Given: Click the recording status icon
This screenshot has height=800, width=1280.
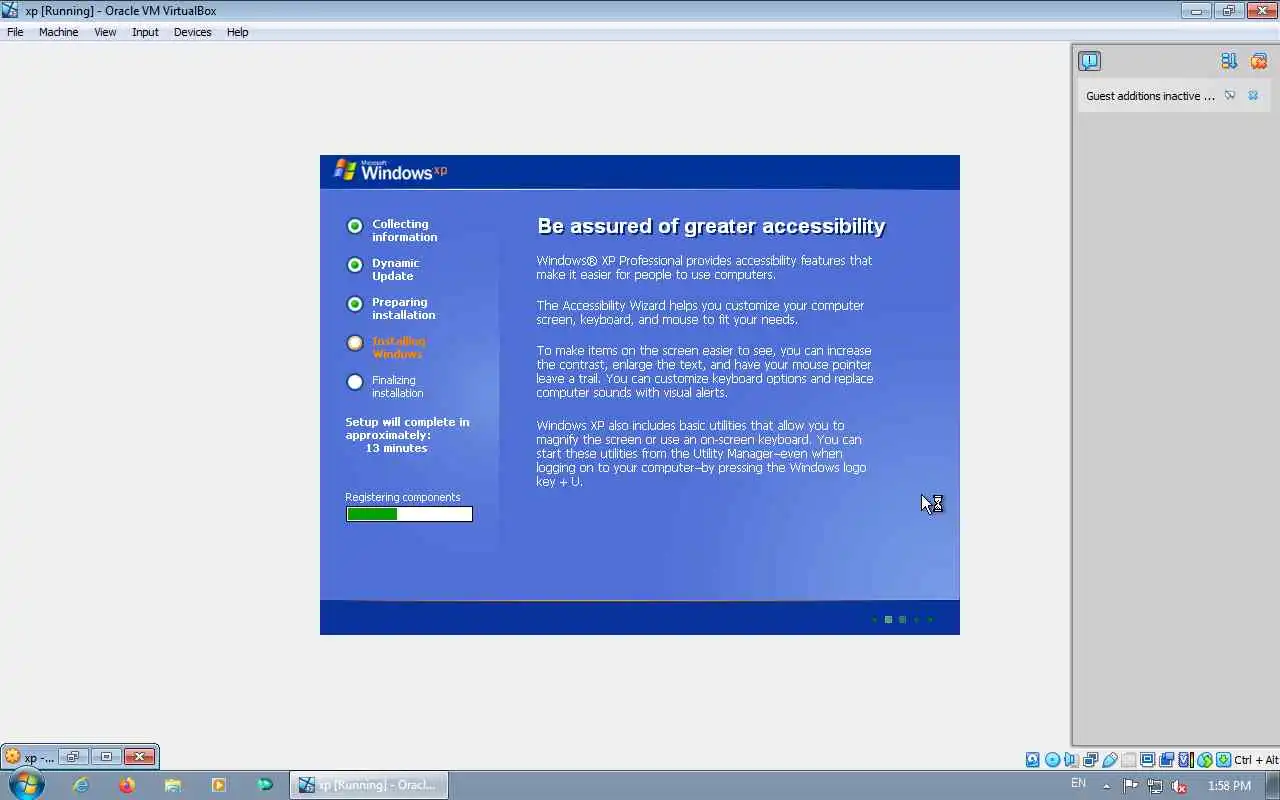Looking at the screenshot, I should (x=1166, y=760).
